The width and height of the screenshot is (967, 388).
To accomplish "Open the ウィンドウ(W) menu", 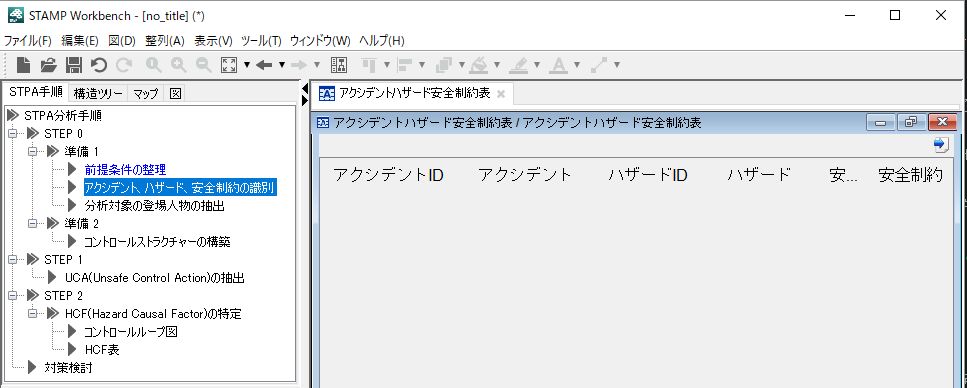I will [320, 41].
